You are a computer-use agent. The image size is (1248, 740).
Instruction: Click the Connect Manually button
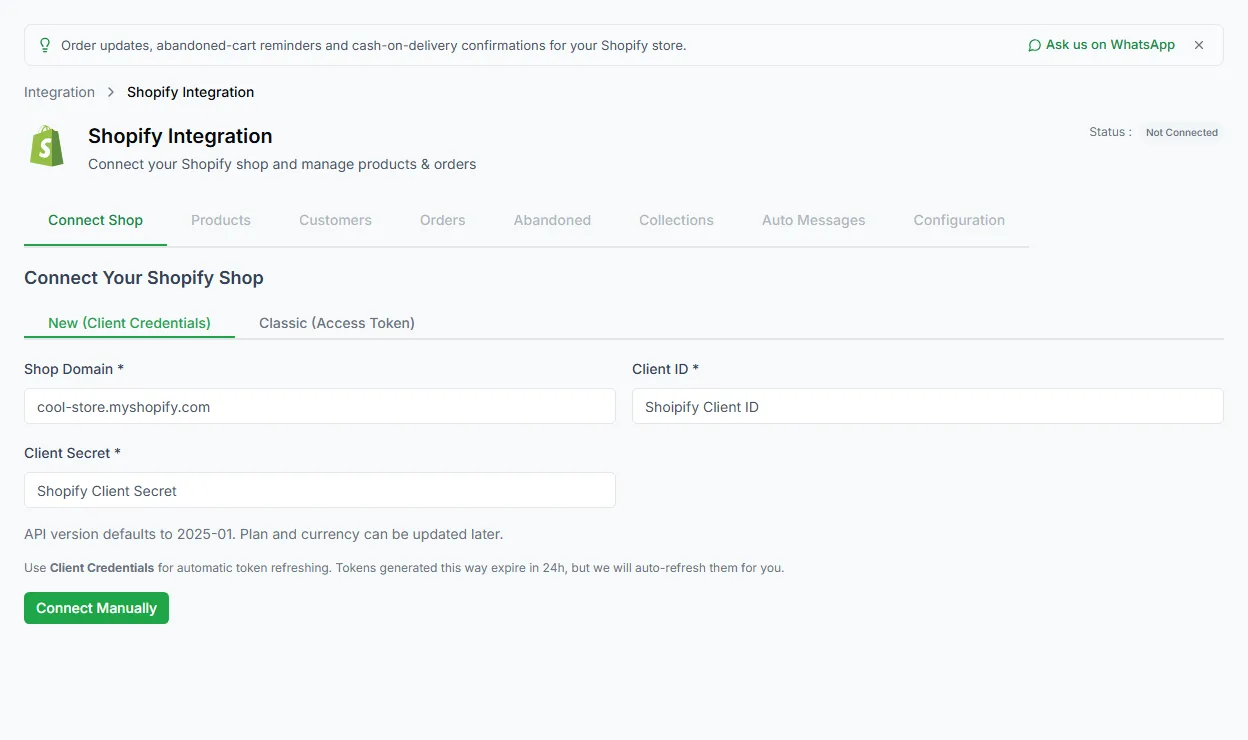[x=96, y=608]
